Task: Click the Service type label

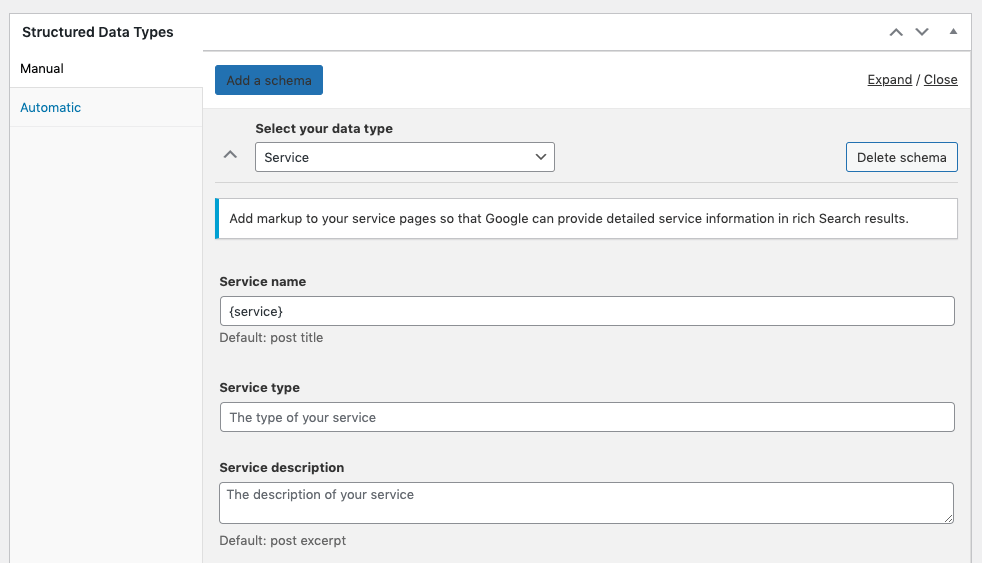Action: pos(259,388)
